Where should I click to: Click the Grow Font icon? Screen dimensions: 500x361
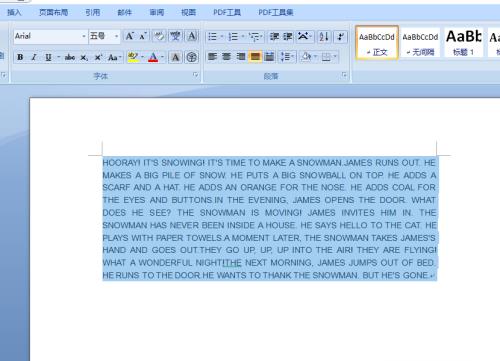click(130, 36)
